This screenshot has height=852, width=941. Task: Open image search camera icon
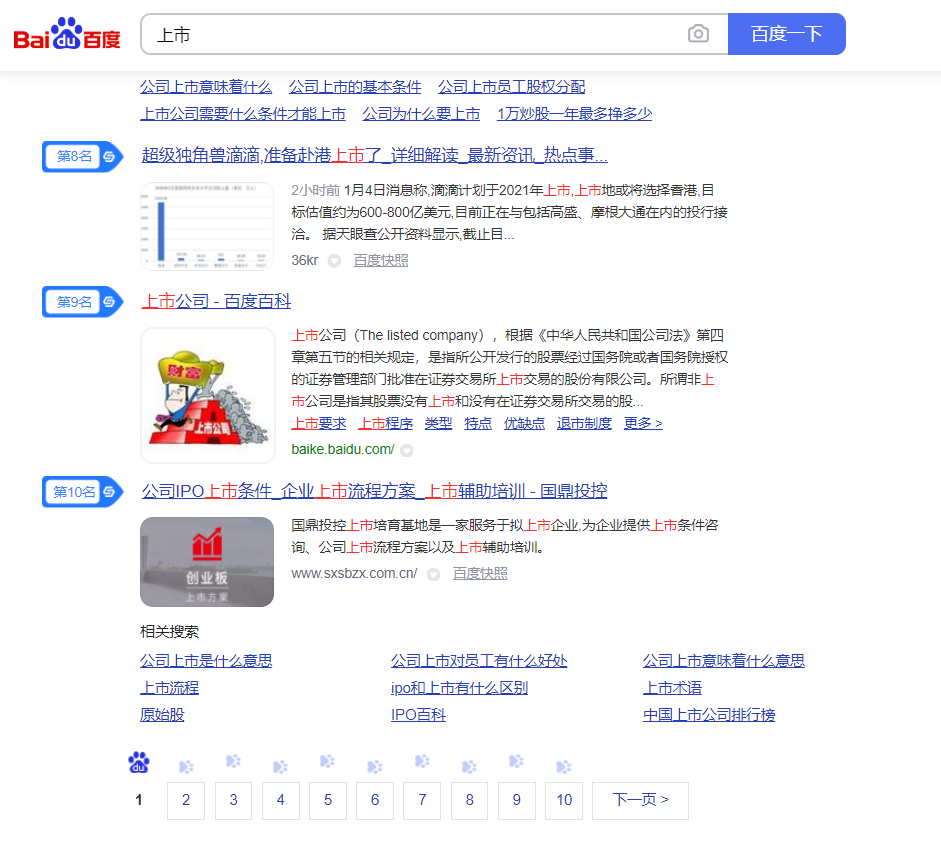click(x=698, y=34)
